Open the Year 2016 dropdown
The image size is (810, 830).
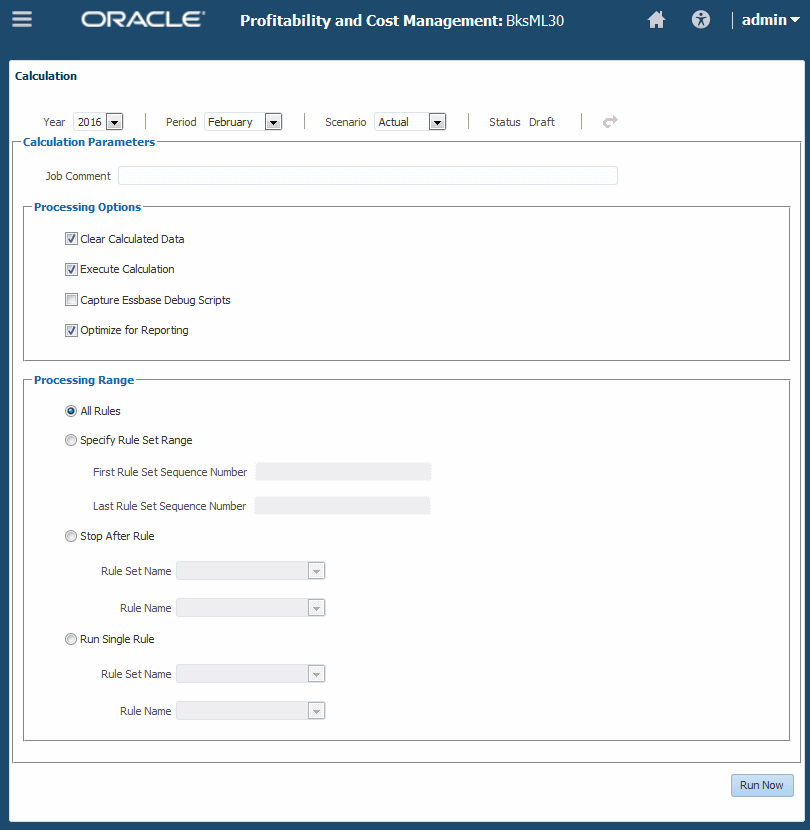click(114, 122)
